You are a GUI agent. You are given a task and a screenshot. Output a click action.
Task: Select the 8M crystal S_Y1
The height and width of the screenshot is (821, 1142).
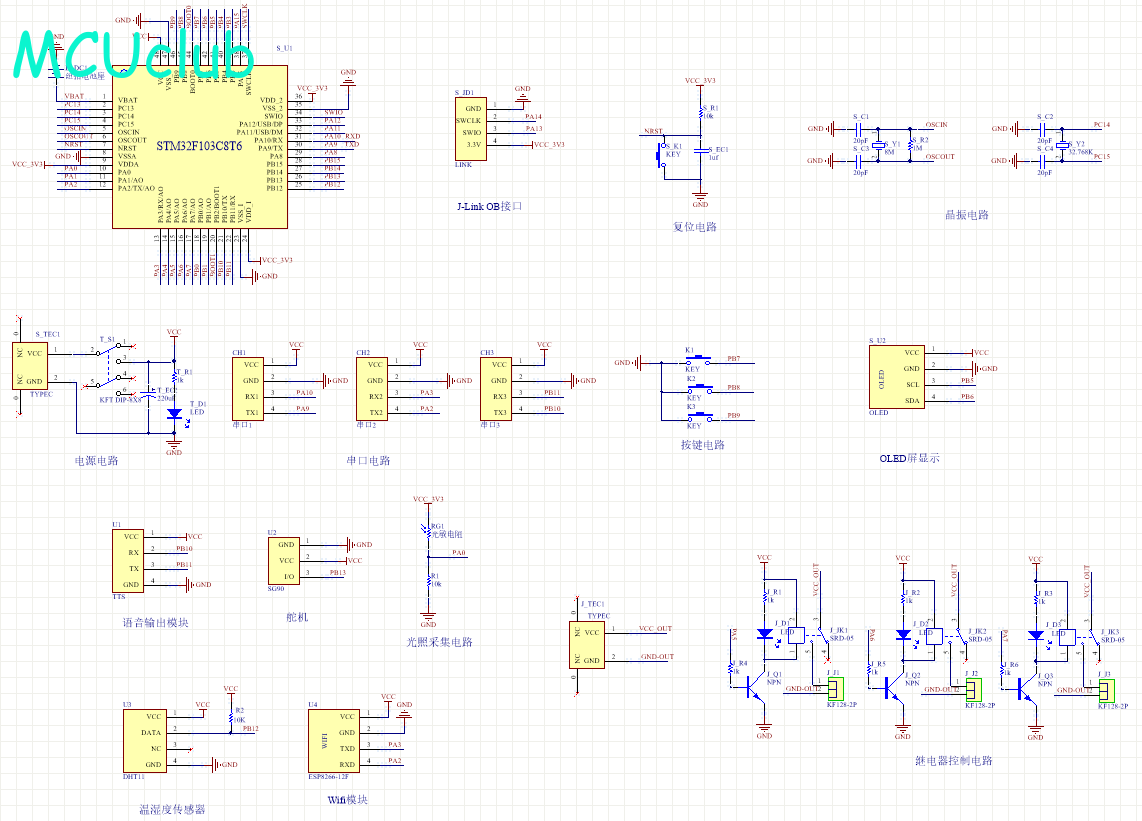(878, 144)
